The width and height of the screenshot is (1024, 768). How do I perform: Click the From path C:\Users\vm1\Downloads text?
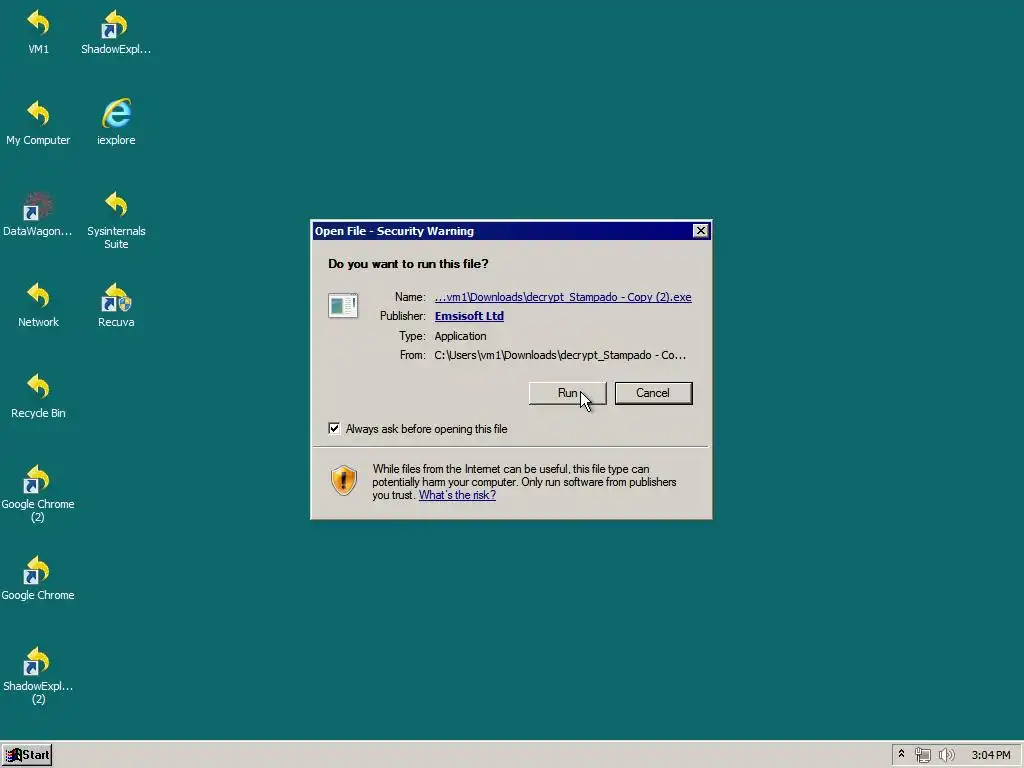[560, 355]
